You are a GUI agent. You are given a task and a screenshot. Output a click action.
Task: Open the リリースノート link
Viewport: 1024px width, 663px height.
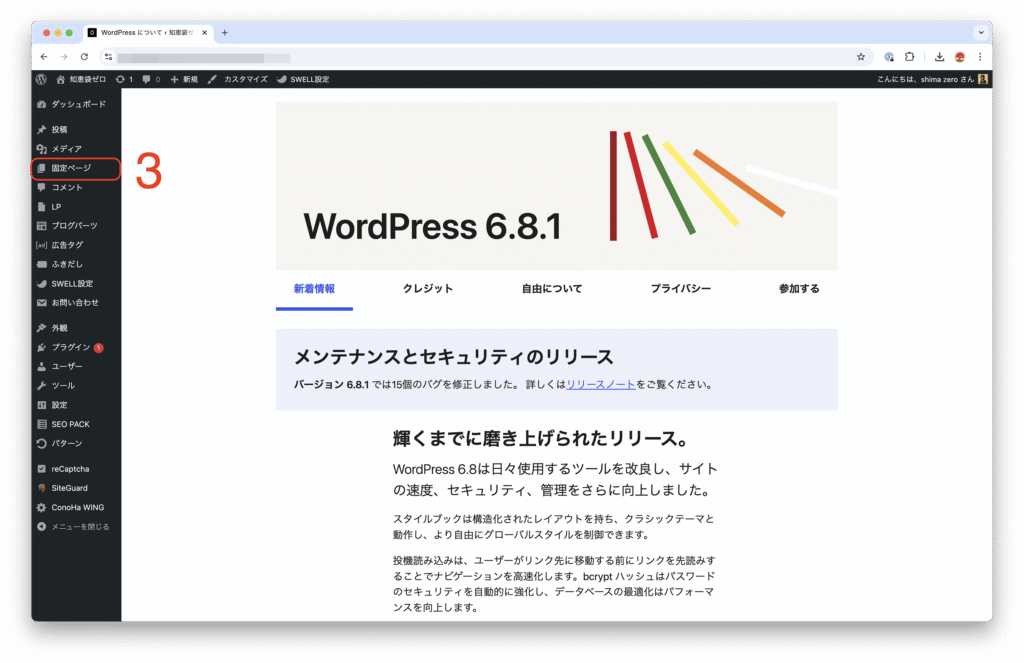(601, 385)
